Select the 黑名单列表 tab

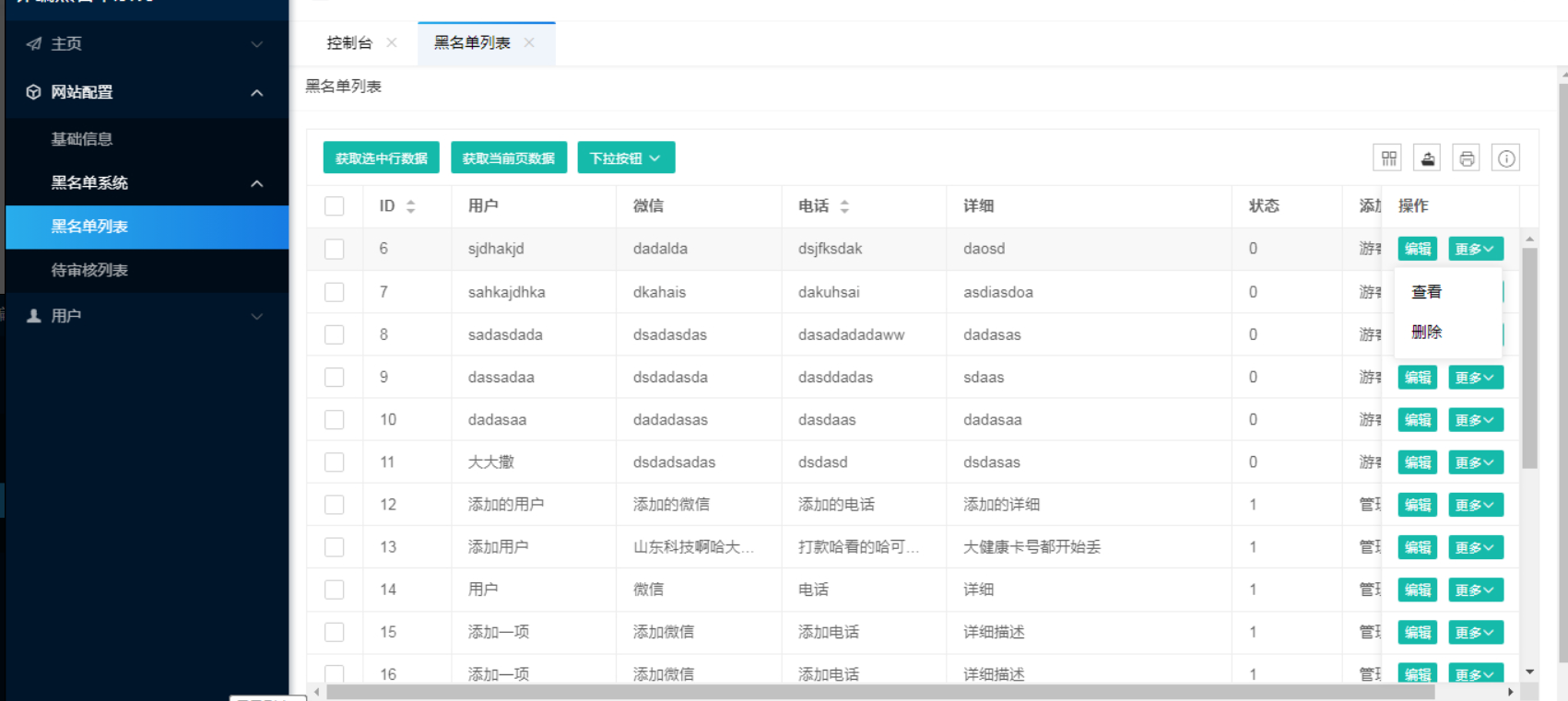tap(472, 42)
